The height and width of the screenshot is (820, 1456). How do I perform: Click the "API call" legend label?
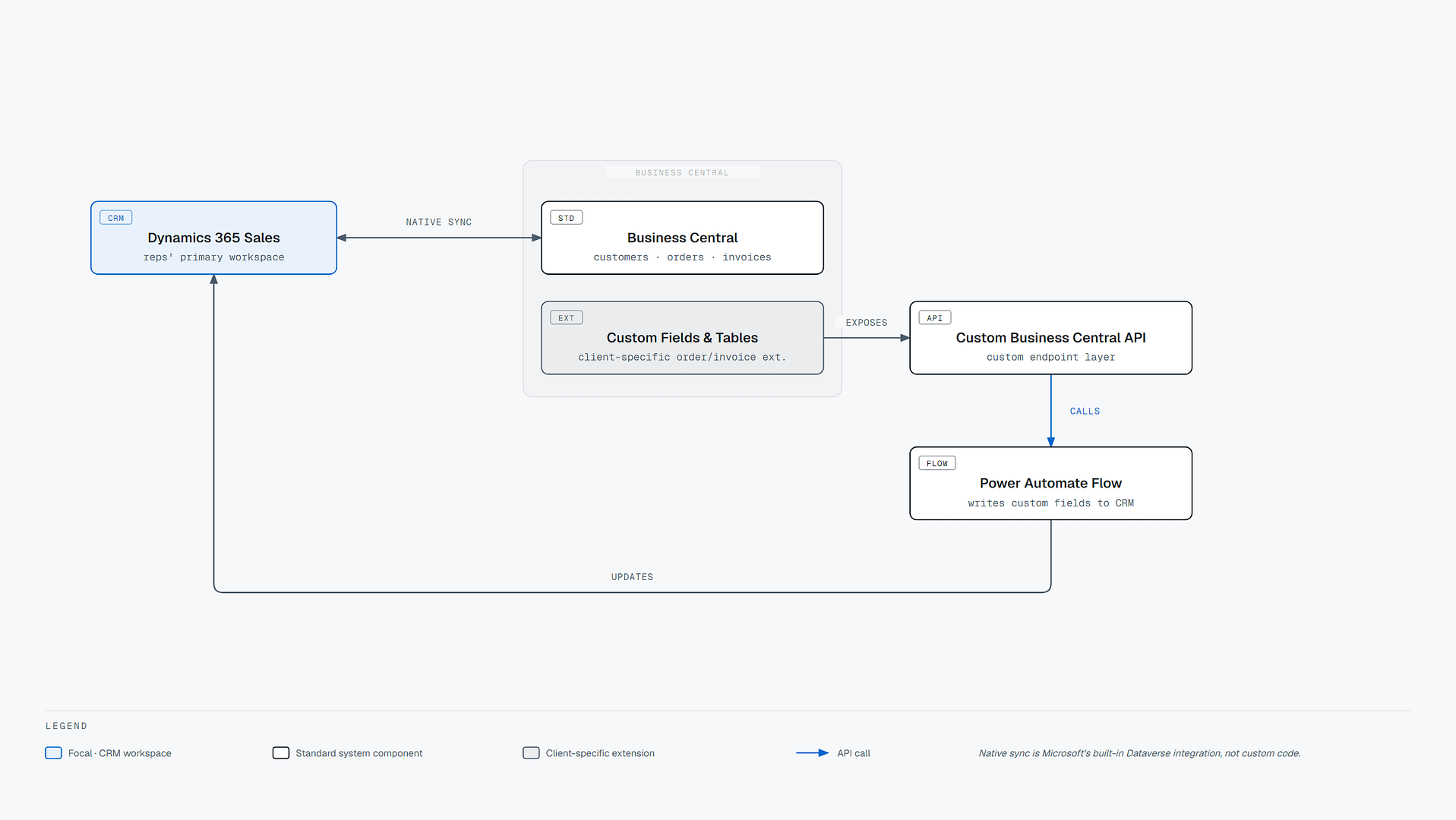(x=854, y=753)
